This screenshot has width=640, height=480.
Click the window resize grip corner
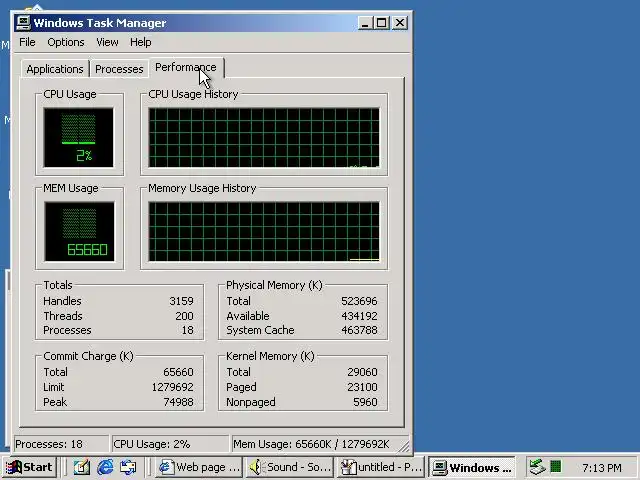click(404, 446)
